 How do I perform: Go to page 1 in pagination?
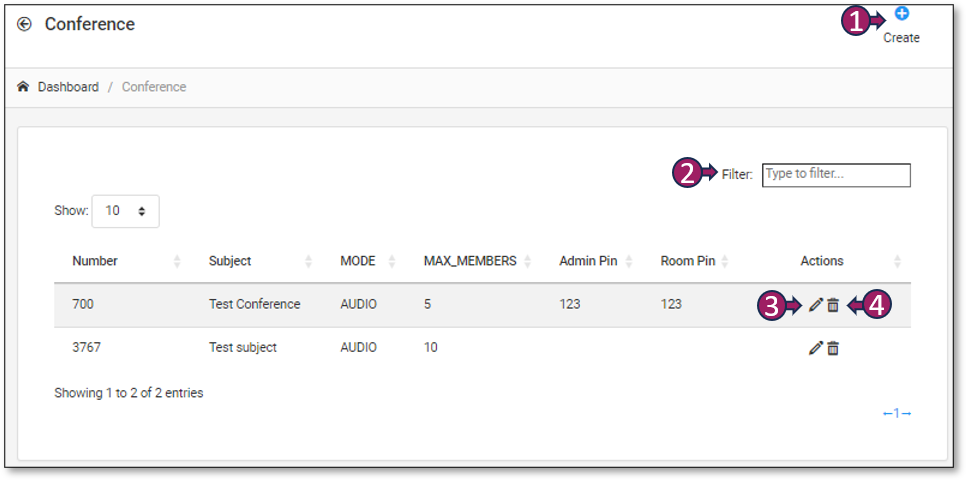[897, 413]
